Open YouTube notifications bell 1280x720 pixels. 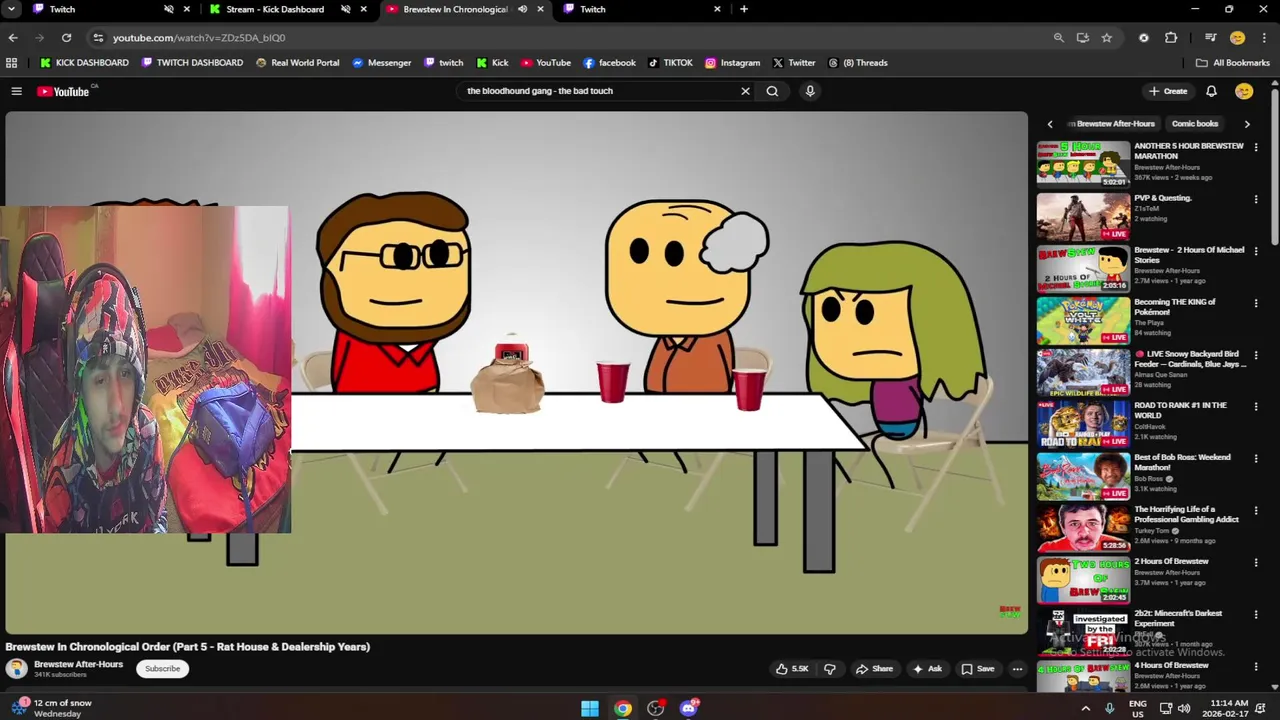(x=1211, y=91)
